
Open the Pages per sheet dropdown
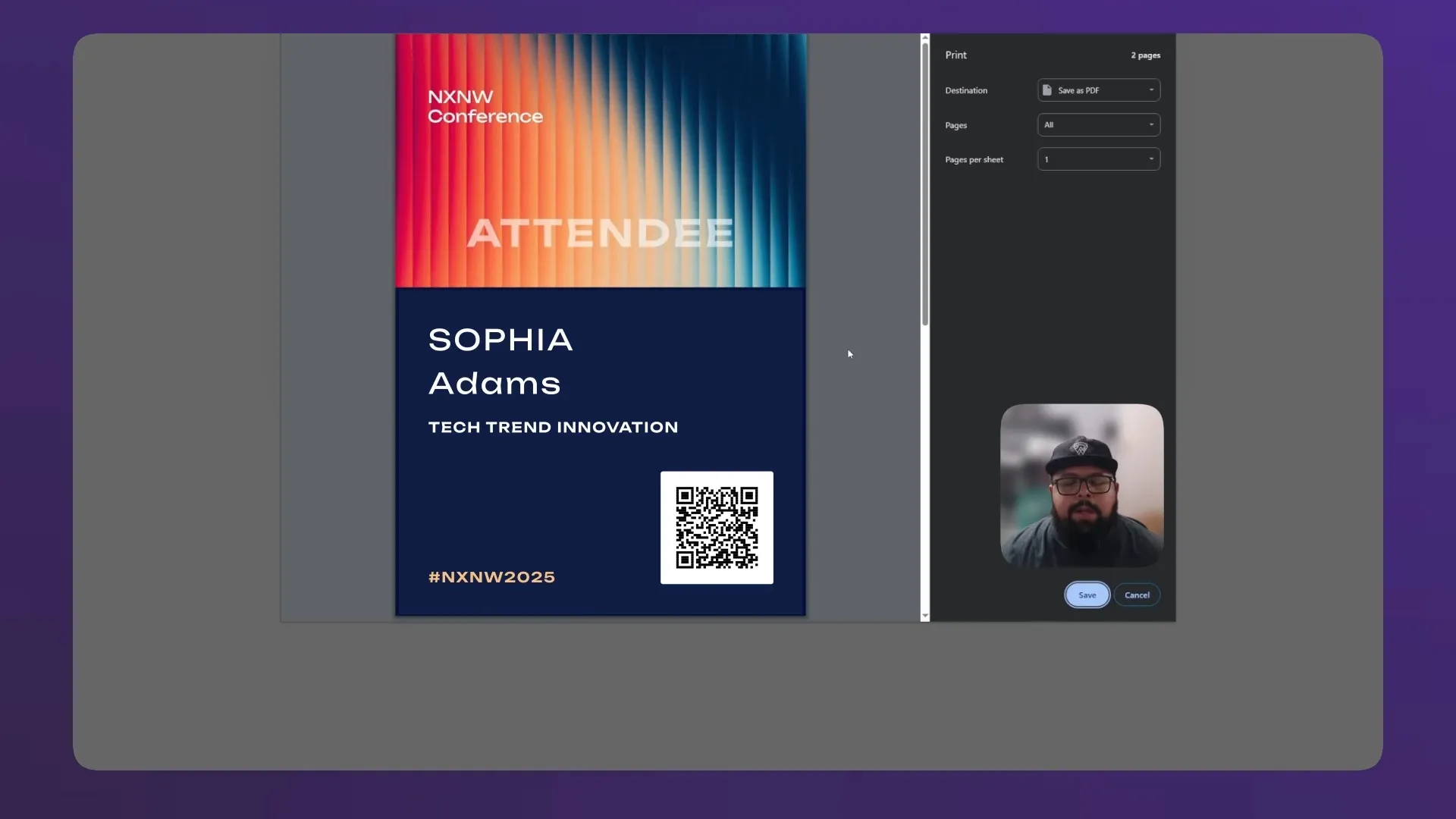click(1099, 159)
